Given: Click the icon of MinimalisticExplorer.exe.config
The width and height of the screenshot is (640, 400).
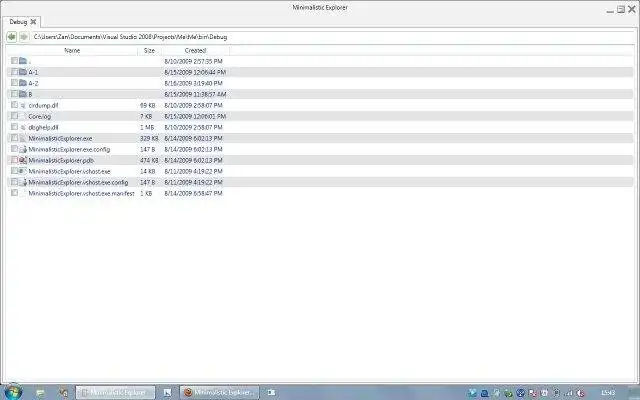Looking at the screenshot, I should tap(23, 149).
